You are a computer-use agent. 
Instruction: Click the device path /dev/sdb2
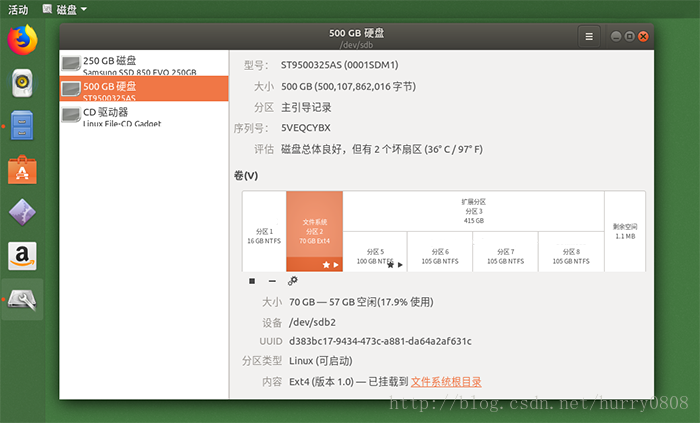coord(312,322)
